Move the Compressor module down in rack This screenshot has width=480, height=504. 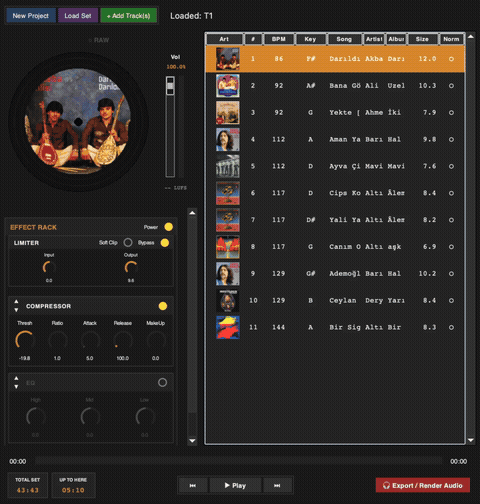tap(16, 310)
